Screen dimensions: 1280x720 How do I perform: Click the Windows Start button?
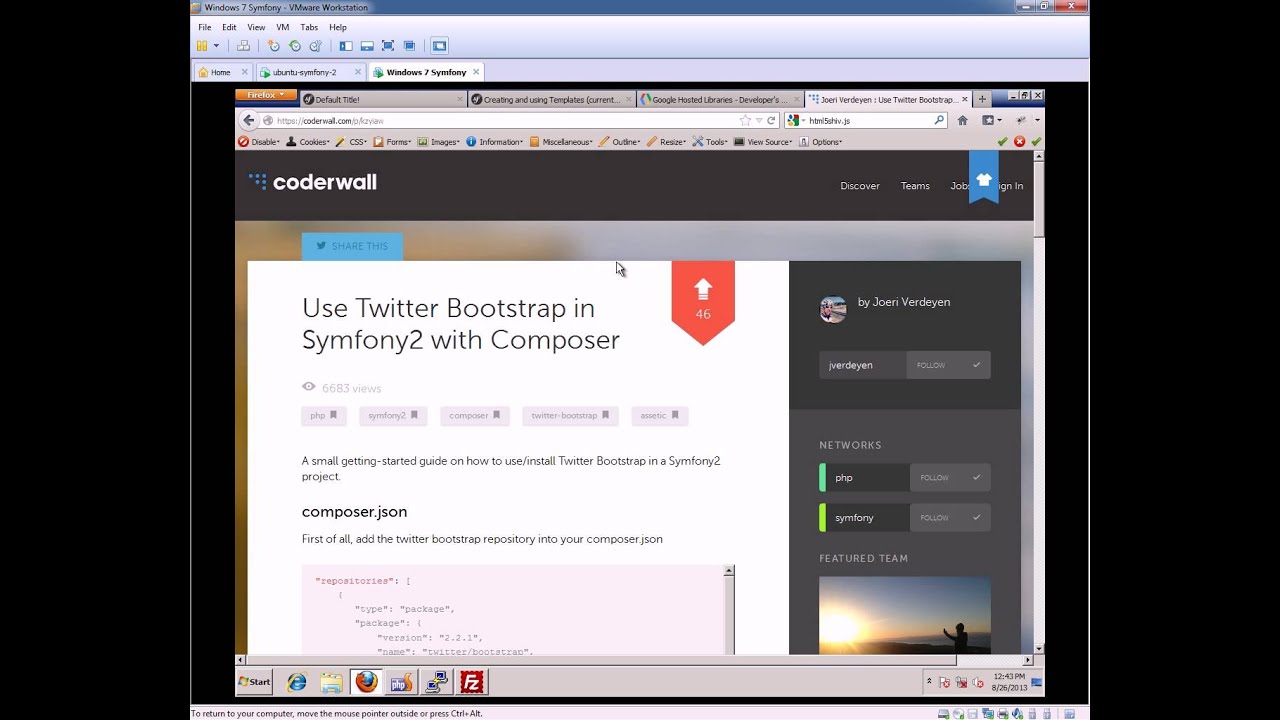pyautogui.click(x=255, y=682)
